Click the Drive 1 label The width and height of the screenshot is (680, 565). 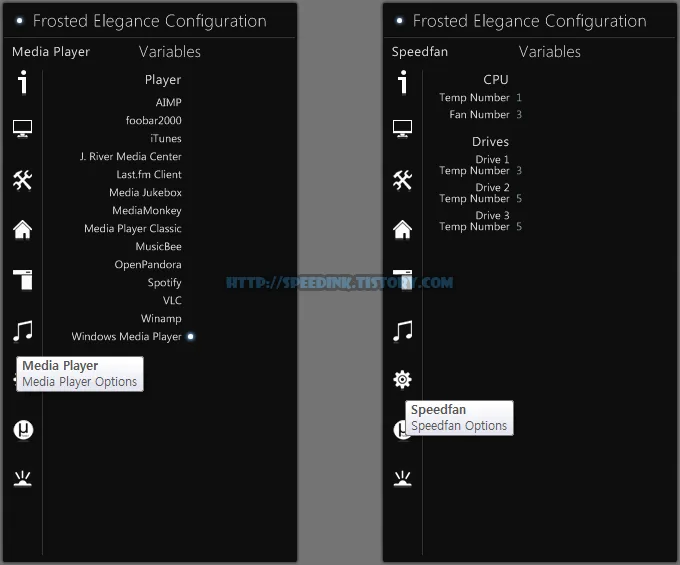492,159
